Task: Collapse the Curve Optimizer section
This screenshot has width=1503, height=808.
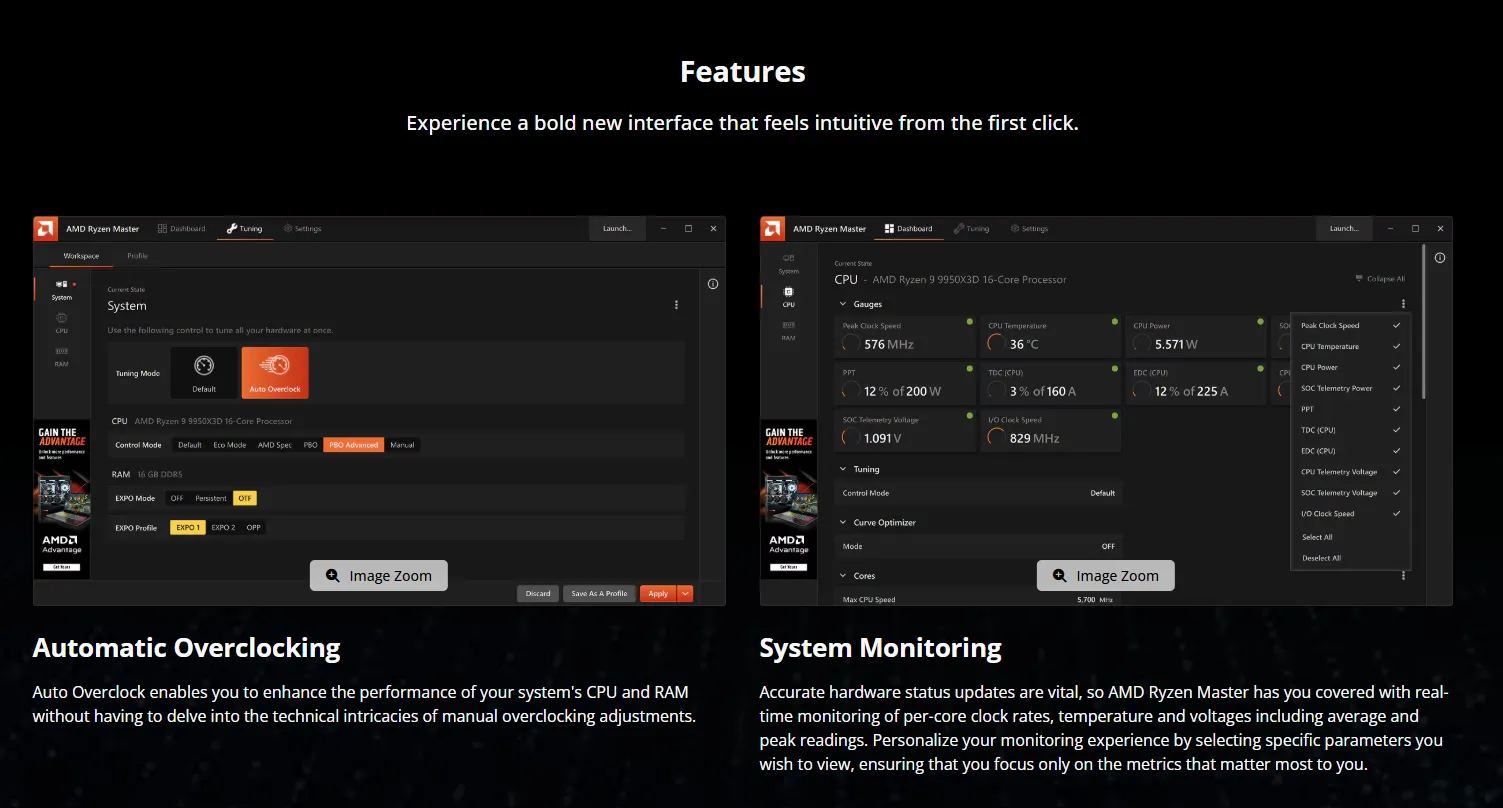Action: 843,522
